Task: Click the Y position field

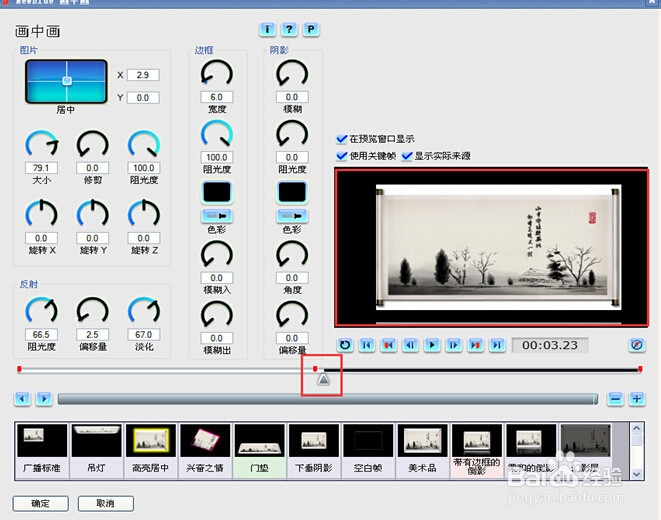Action: point(143,98)
